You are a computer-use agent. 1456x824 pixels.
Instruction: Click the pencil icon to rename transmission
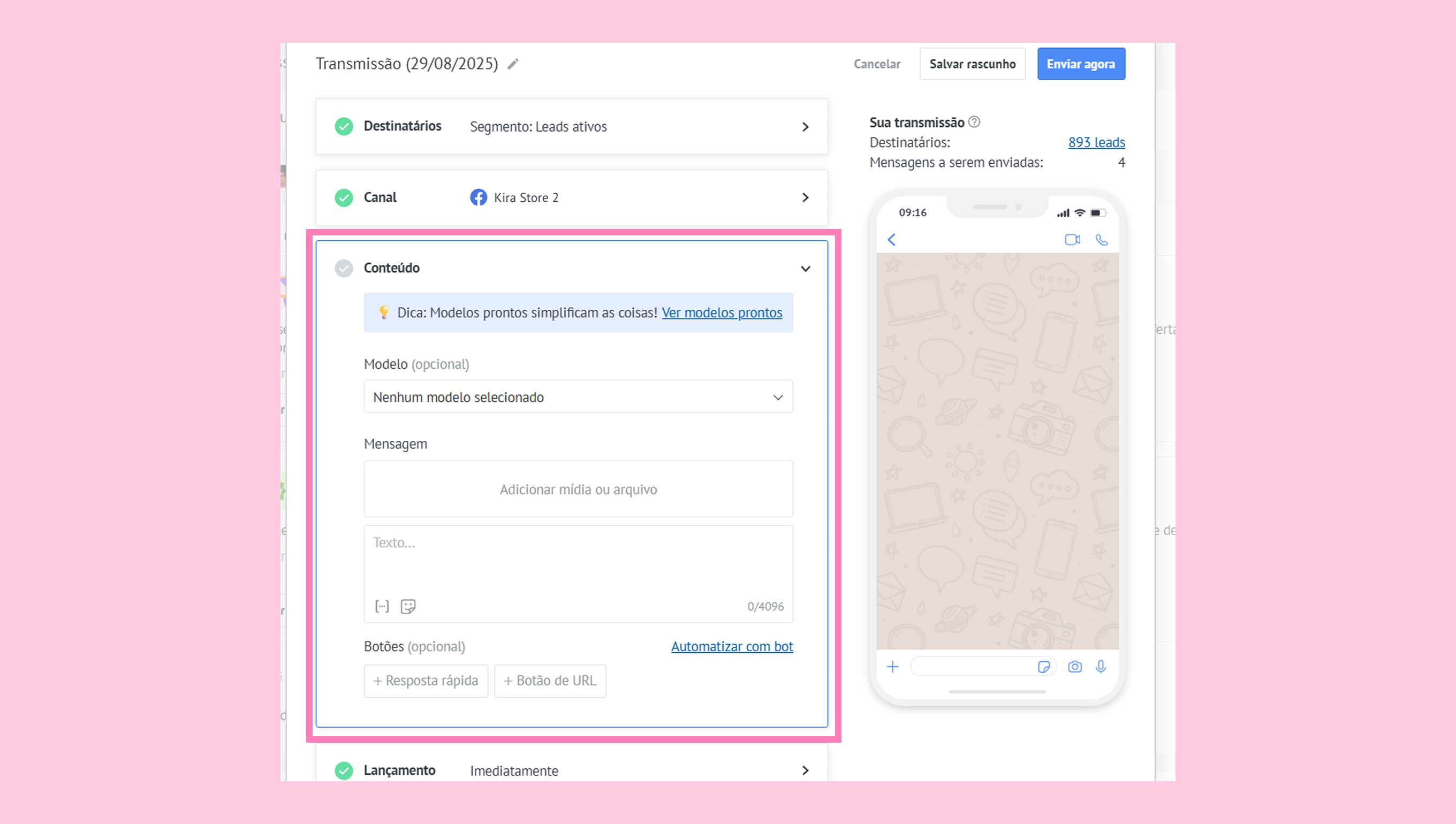click(x=513, y=64)
